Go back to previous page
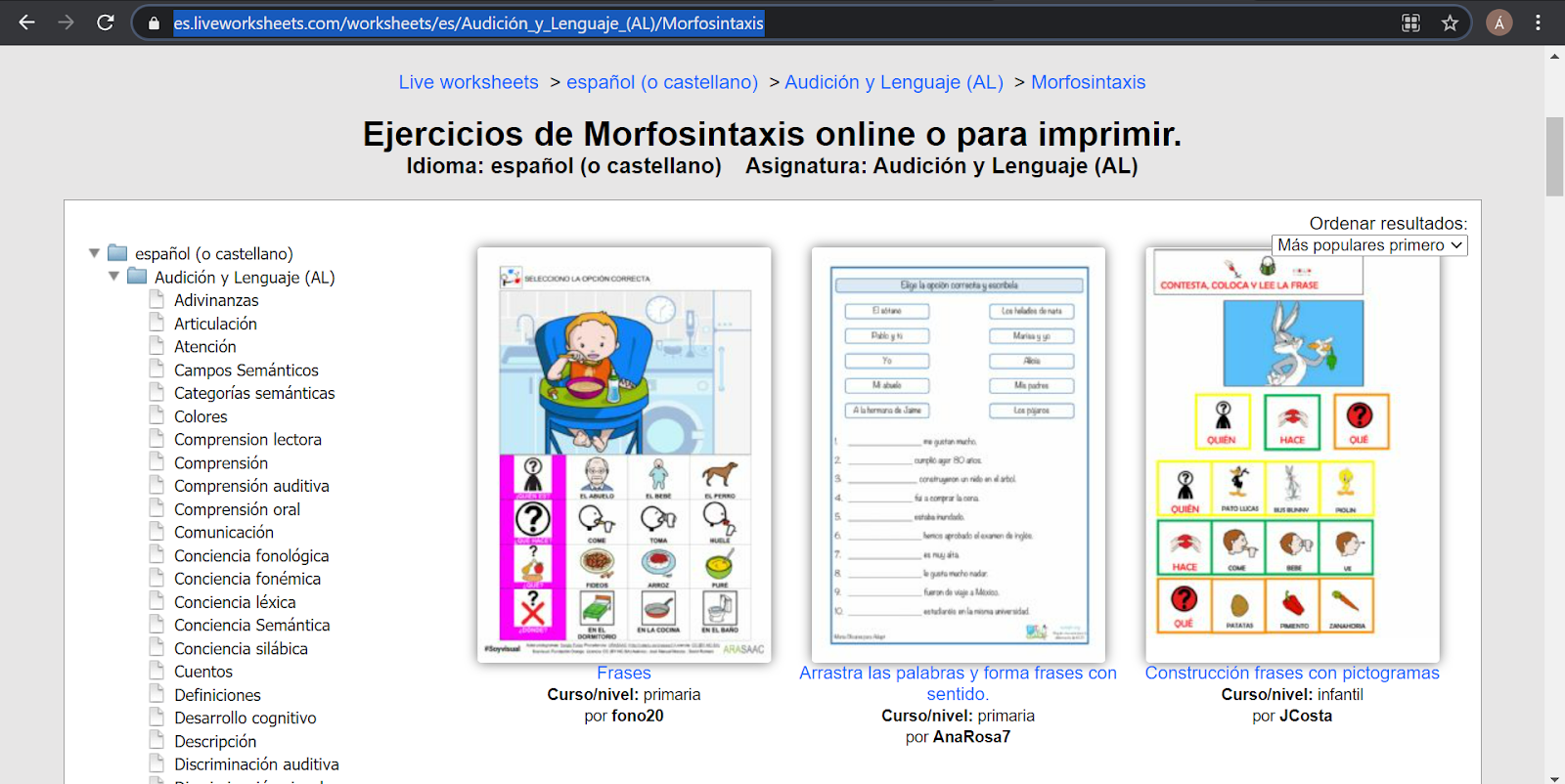Screen dimensions: 1565x784 point(26,22)
